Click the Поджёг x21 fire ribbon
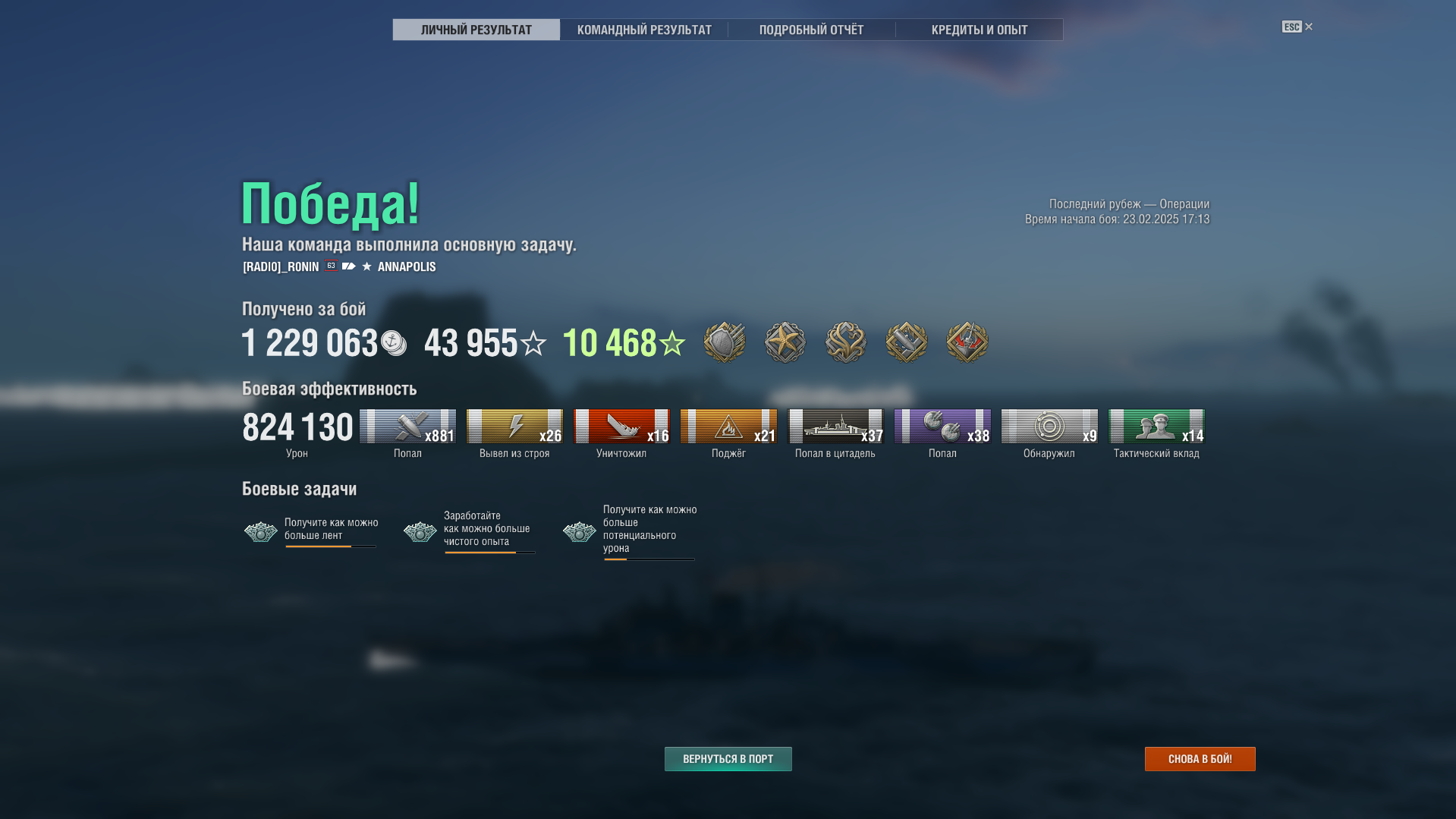This screenshot has height=819, width=1456. pos(728,426)
